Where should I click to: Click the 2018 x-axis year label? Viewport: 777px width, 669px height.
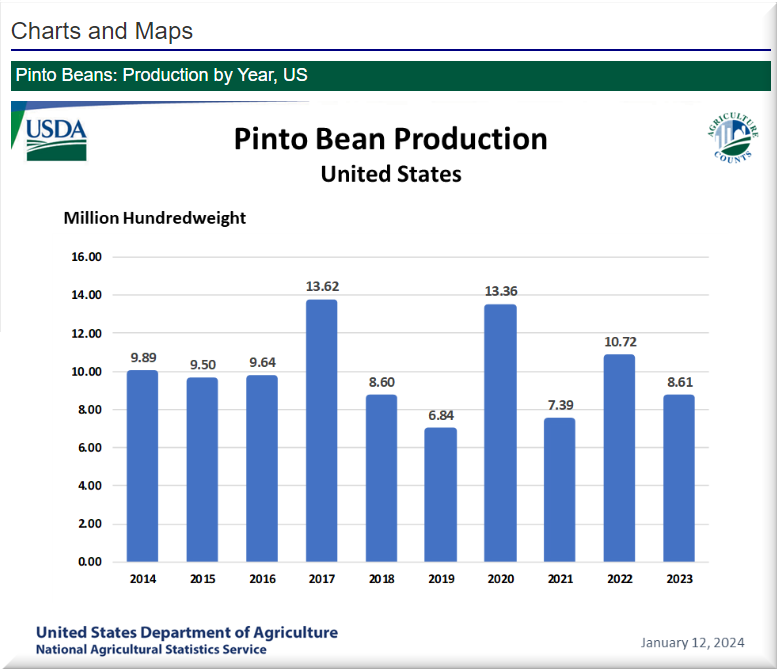[x=381, y=577]
